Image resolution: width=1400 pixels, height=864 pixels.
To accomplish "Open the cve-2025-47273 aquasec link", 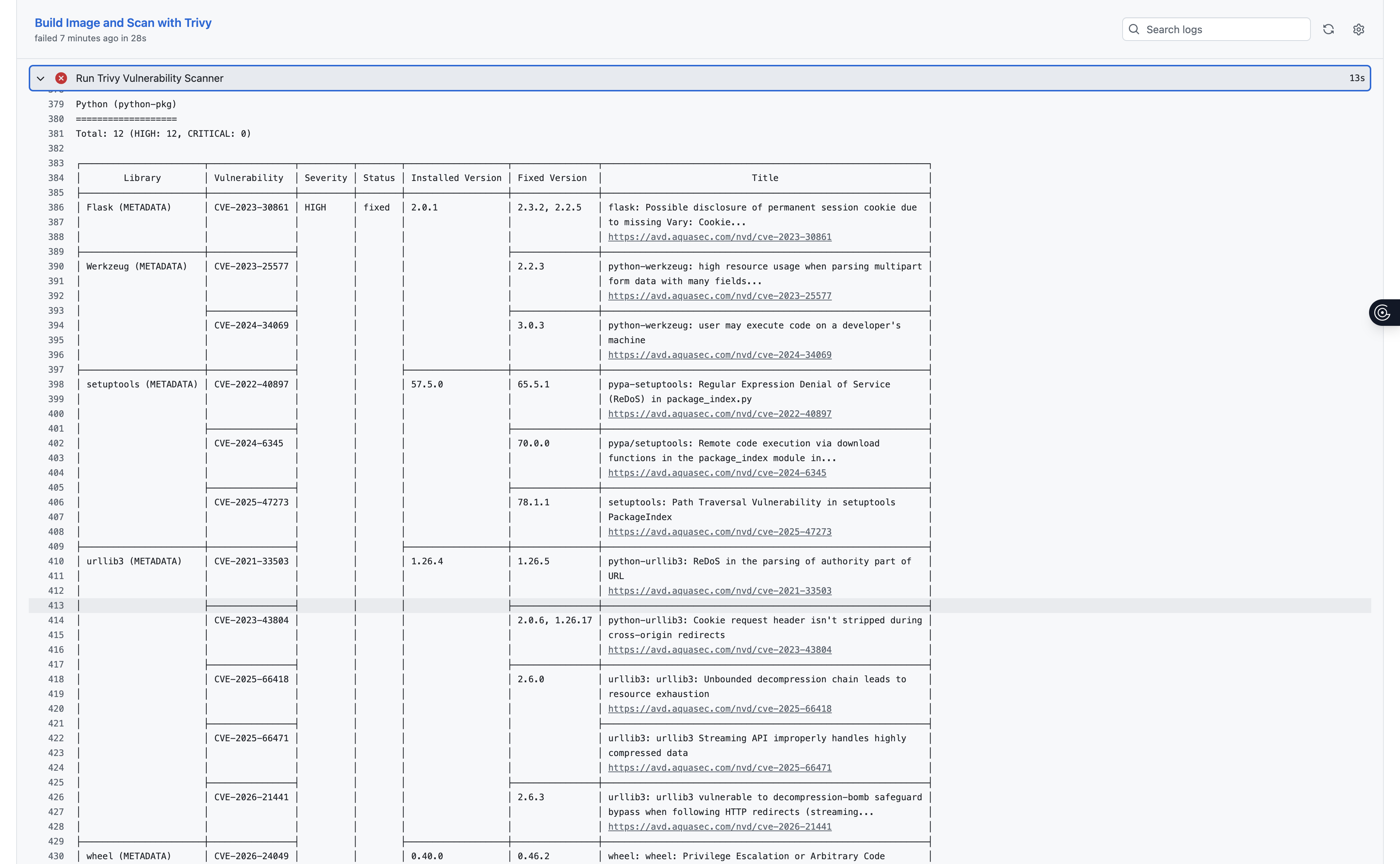I will (720, 532).
